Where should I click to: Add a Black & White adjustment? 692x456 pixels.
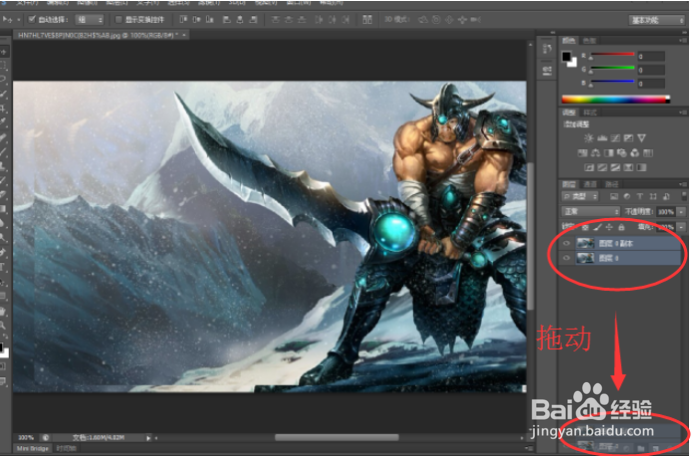point(609,153)
